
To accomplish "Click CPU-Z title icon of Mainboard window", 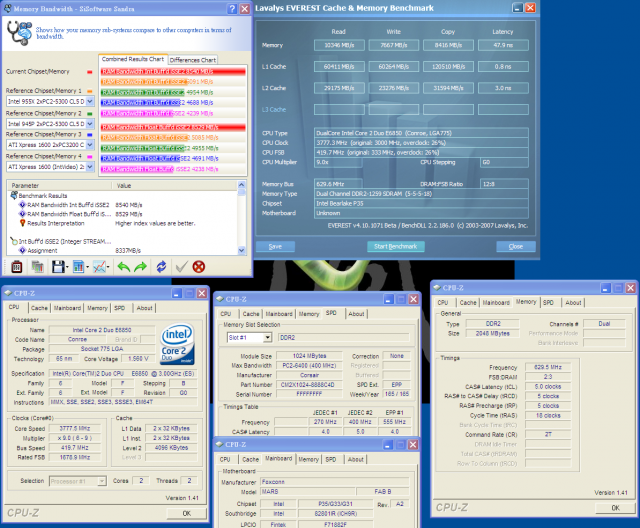I will tap(219, 444).
